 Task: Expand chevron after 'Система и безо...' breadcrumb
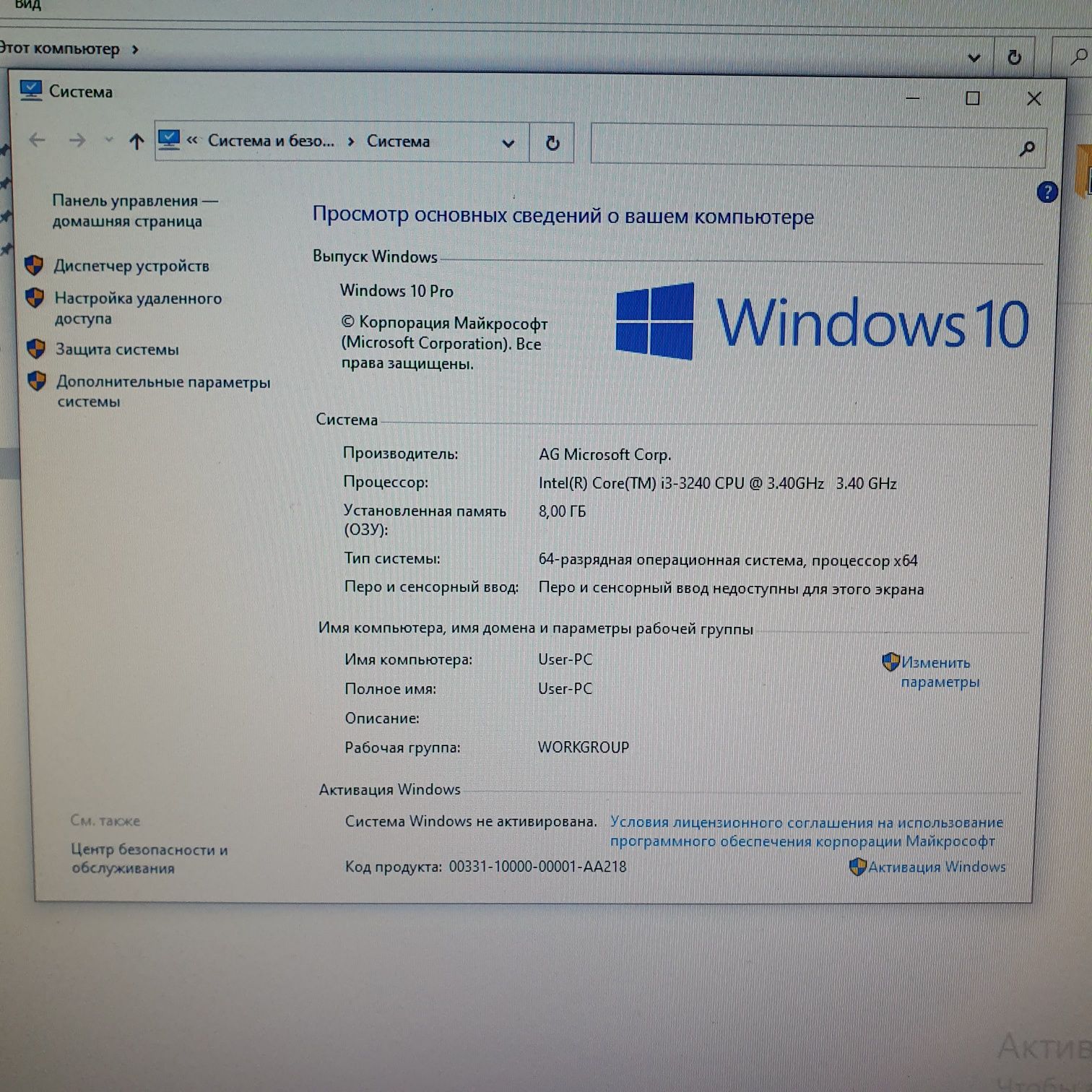(351, 142)
